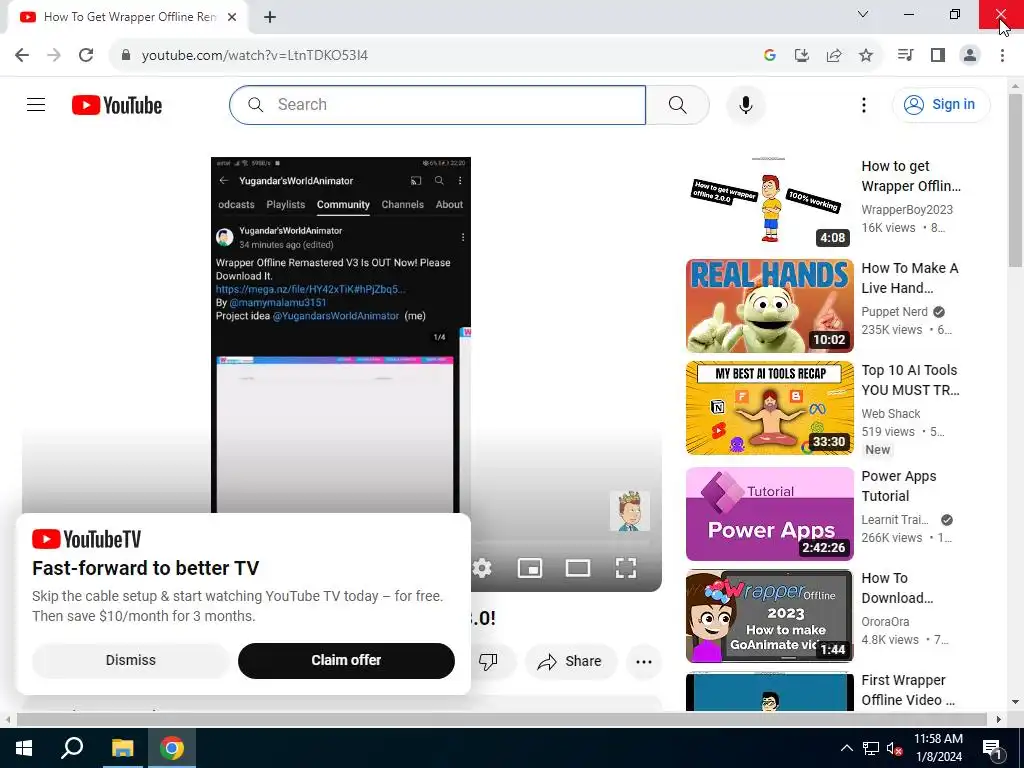The image size is (1024, 768).
Task: Share this page from address bar
Action: (x=834, y=55)
